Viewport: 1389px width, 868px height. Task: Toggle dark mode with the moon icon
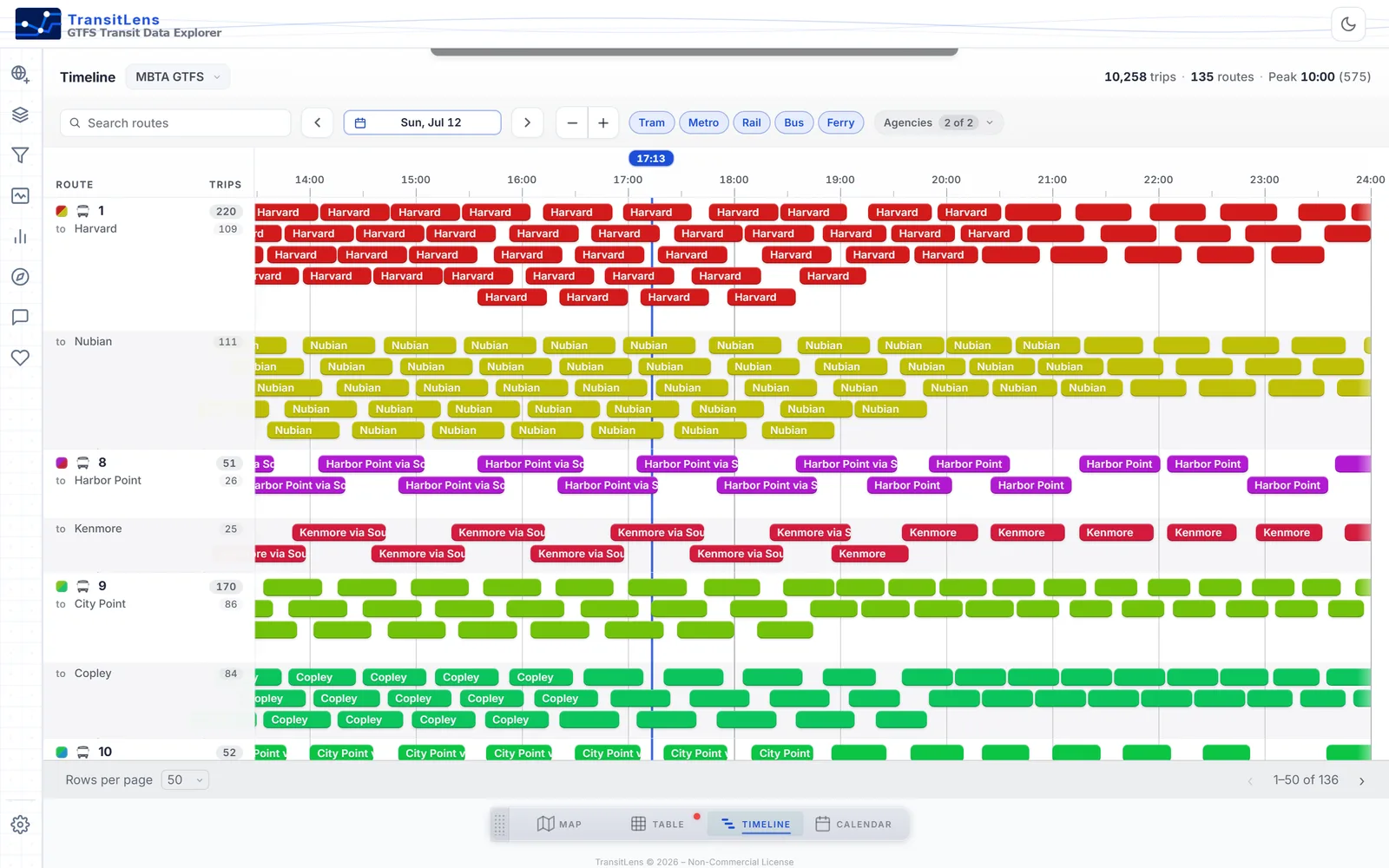pyautogui.click(x=1347, y=24)
